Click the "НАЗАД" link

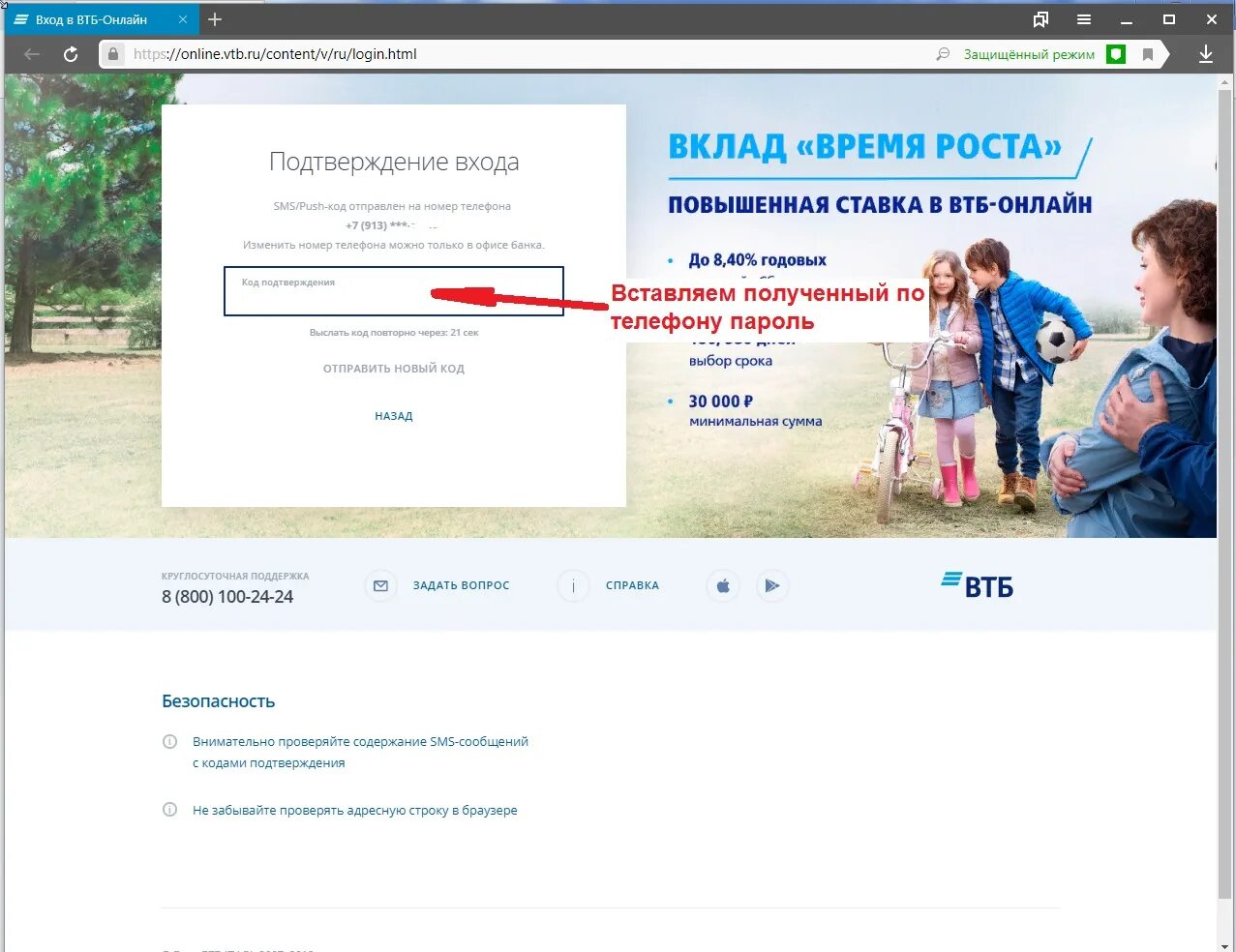click(394, 416)
